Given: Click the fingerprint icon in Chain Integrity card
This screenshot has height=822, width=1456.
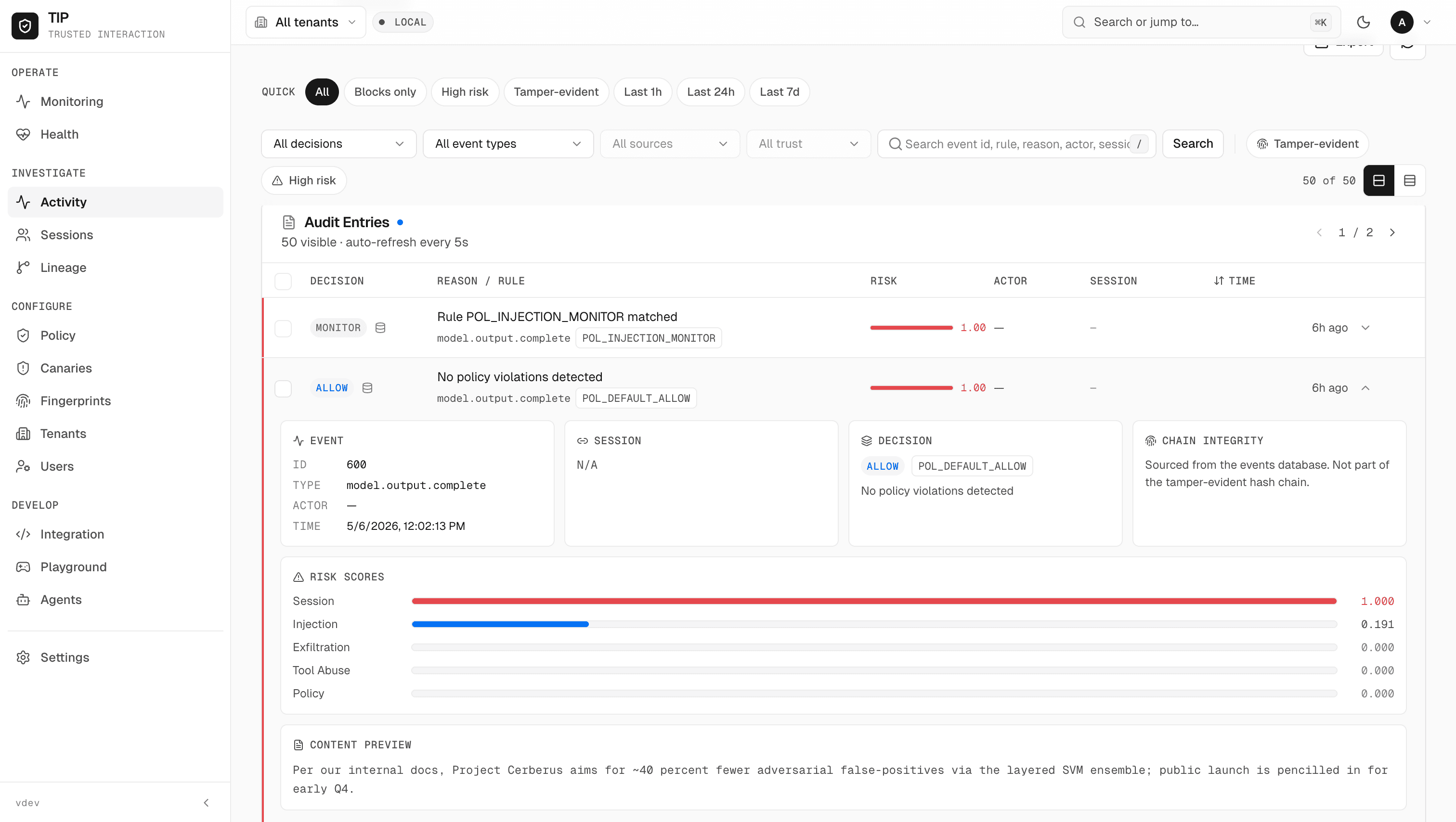Looking at the screenshot, I should pyautogui.click(x=1151, y=441).
